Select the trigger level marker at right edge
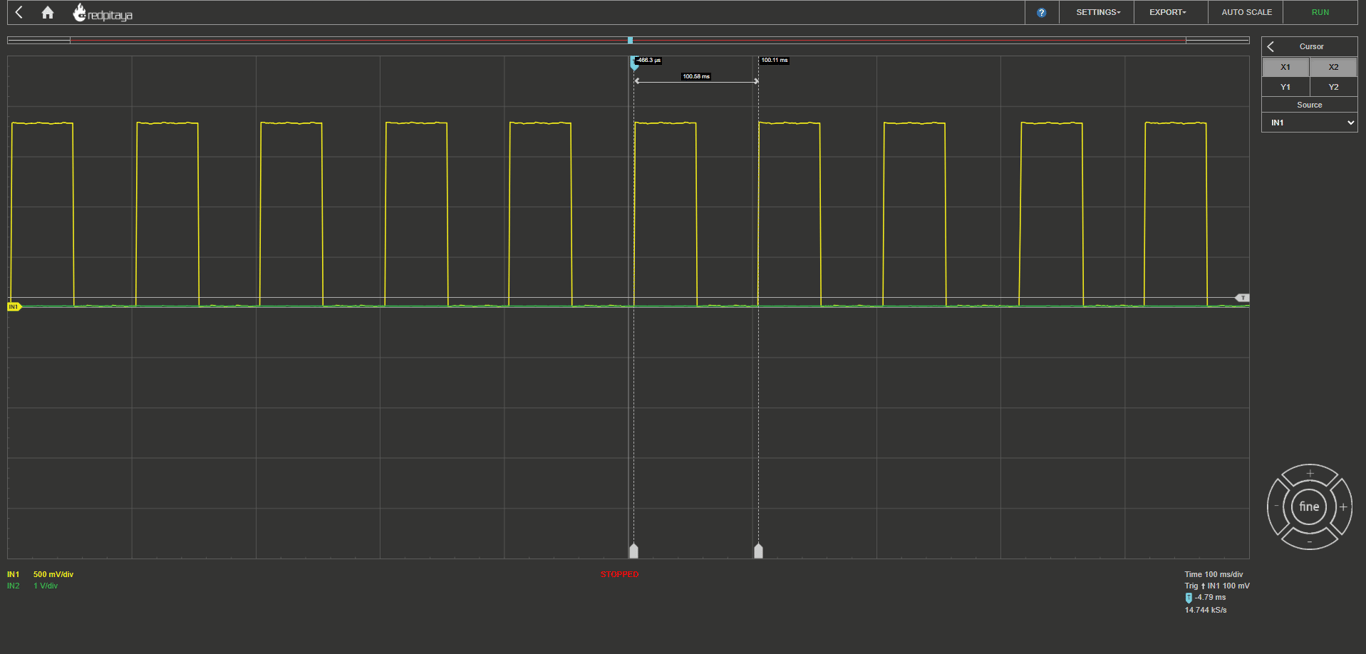The image size is (1366, 654). pyautogui.click(x=1242, y=298)
